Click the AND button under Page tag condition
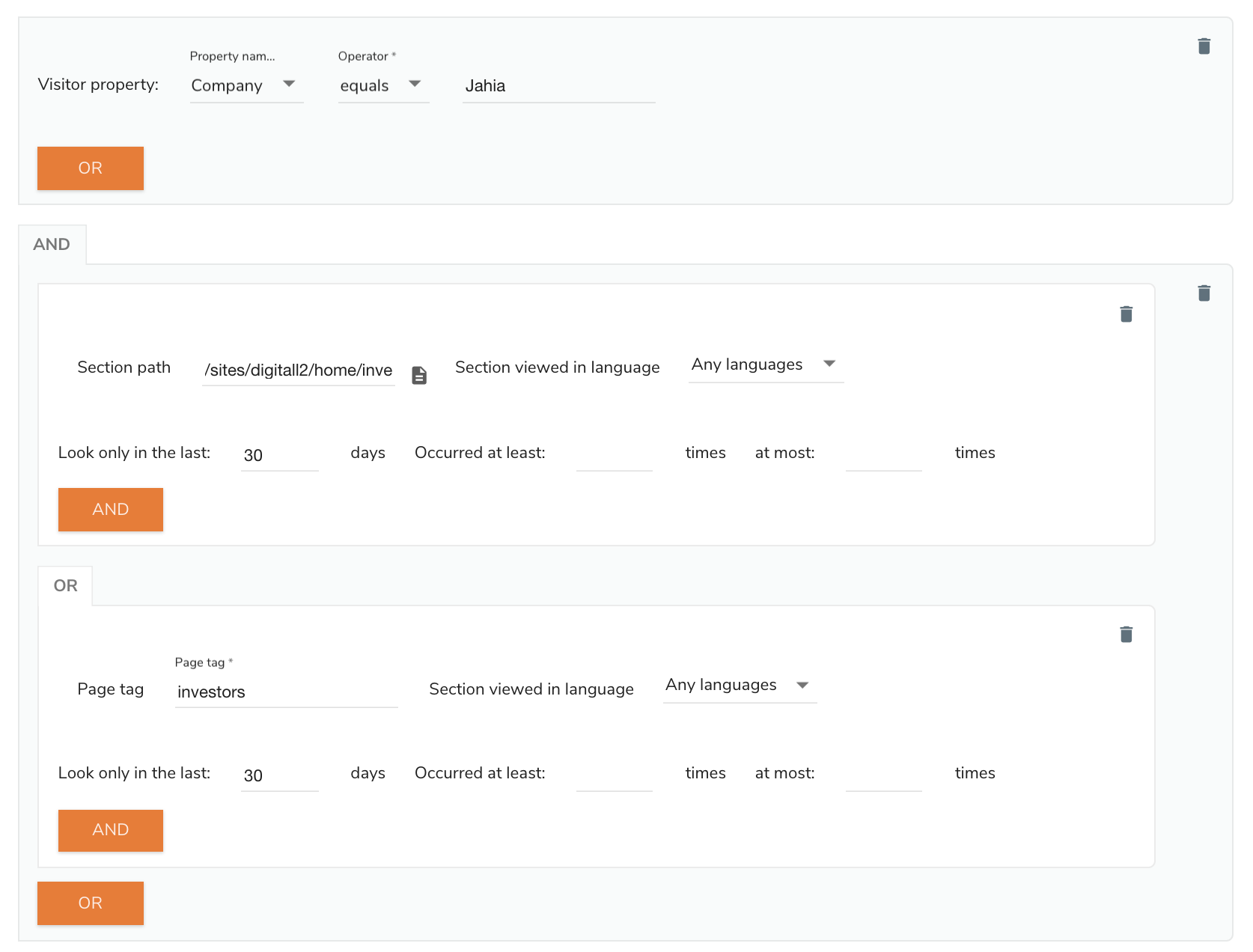This screenshot has width=1253, height=952. (x=111, y=830)
